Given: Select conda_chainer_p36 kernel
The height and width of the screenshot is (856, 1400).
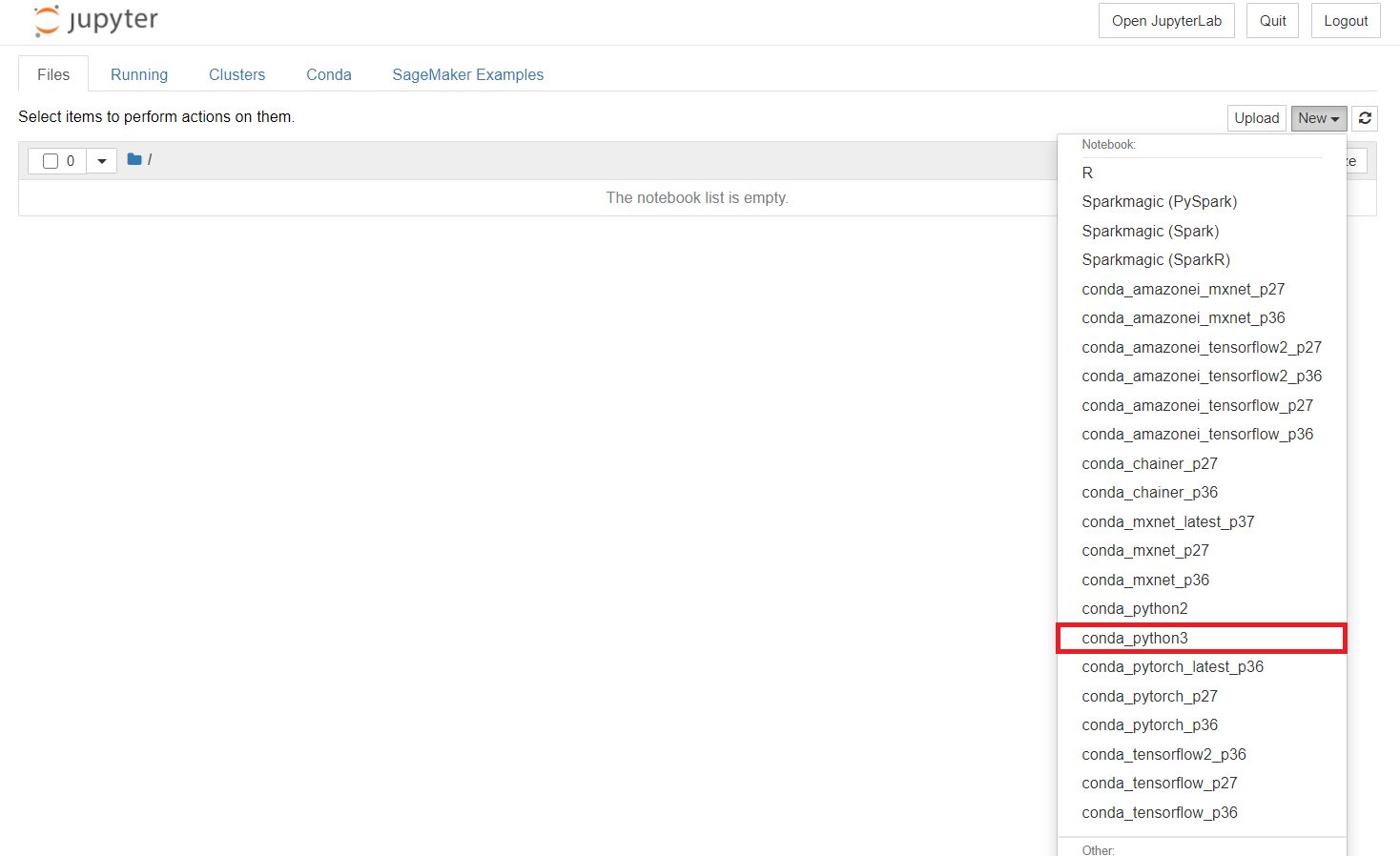Looking at the screenshot, I should (1202, 493).
